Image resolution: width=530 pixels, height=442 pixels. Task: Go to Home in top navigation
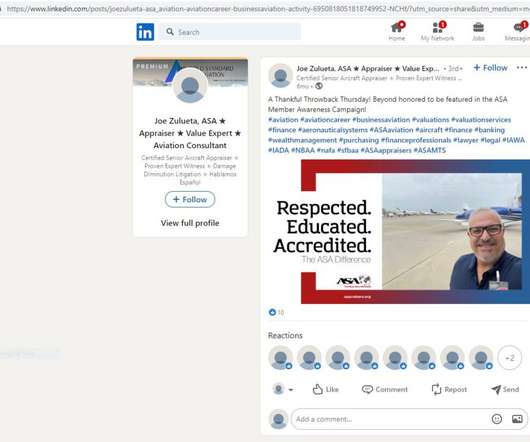click(x=397, y=31)
